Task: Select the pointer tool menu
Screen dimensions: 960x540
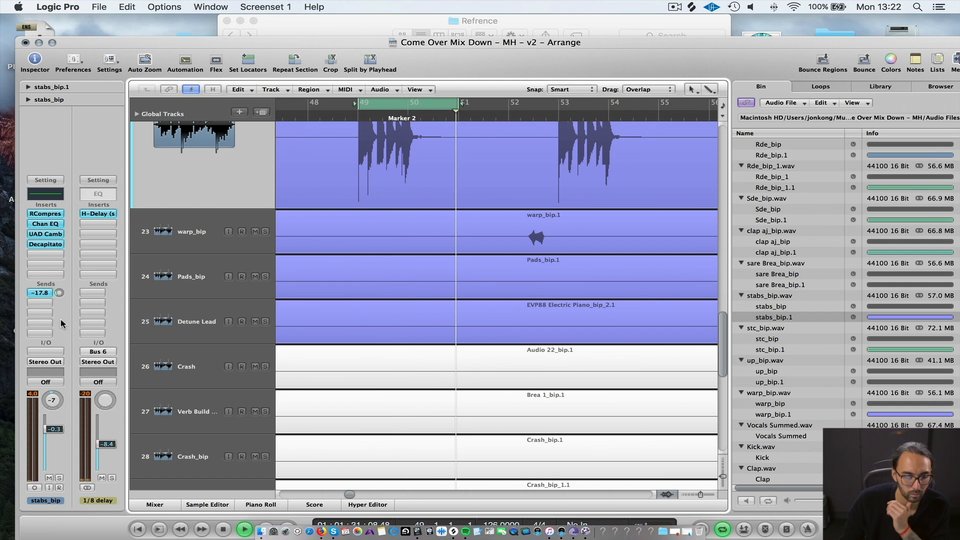Action: click(692, 89)
